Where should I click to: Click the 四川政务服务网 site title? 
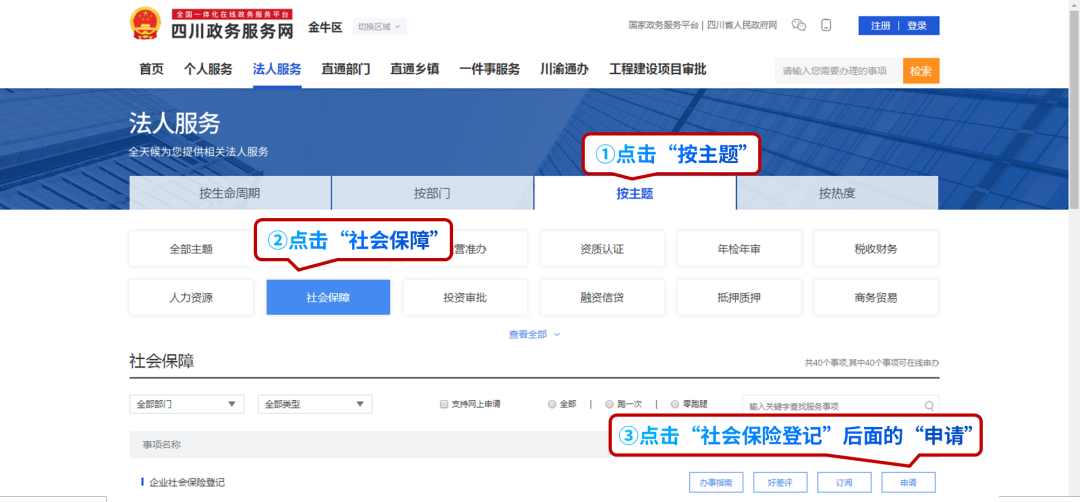(232, 30)
